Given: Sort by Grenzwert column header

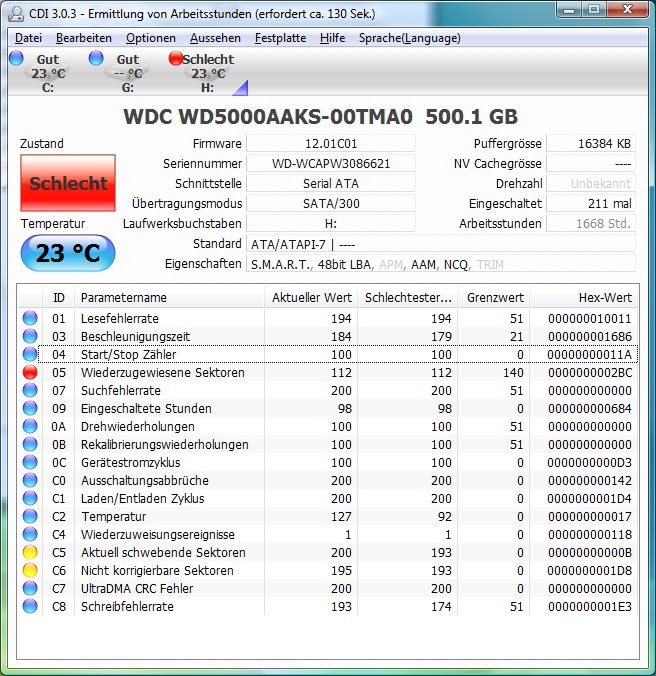Looking at the screenshot, I should [x=494, y=297].
